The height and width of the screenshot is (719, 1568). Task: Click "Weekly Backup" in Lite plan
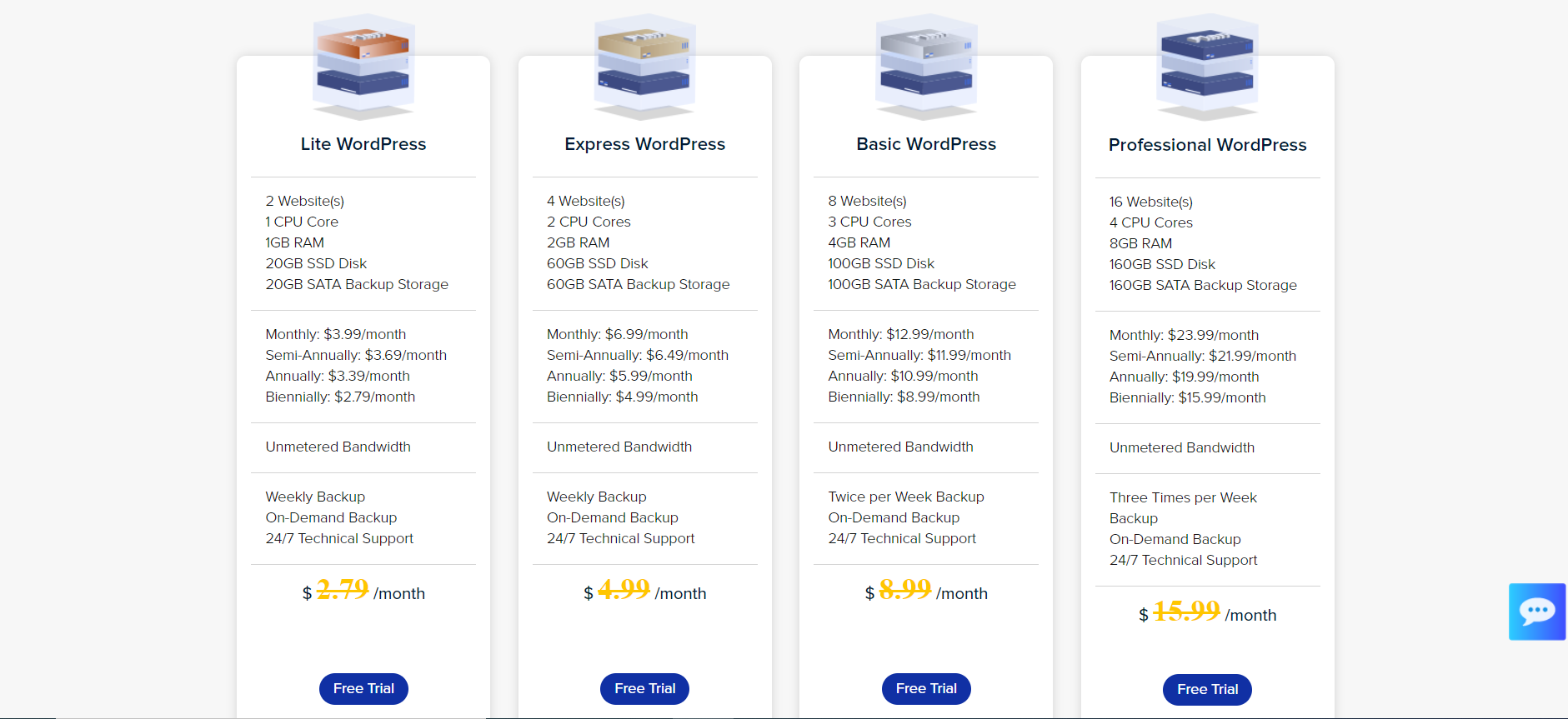tap(315, 497)
